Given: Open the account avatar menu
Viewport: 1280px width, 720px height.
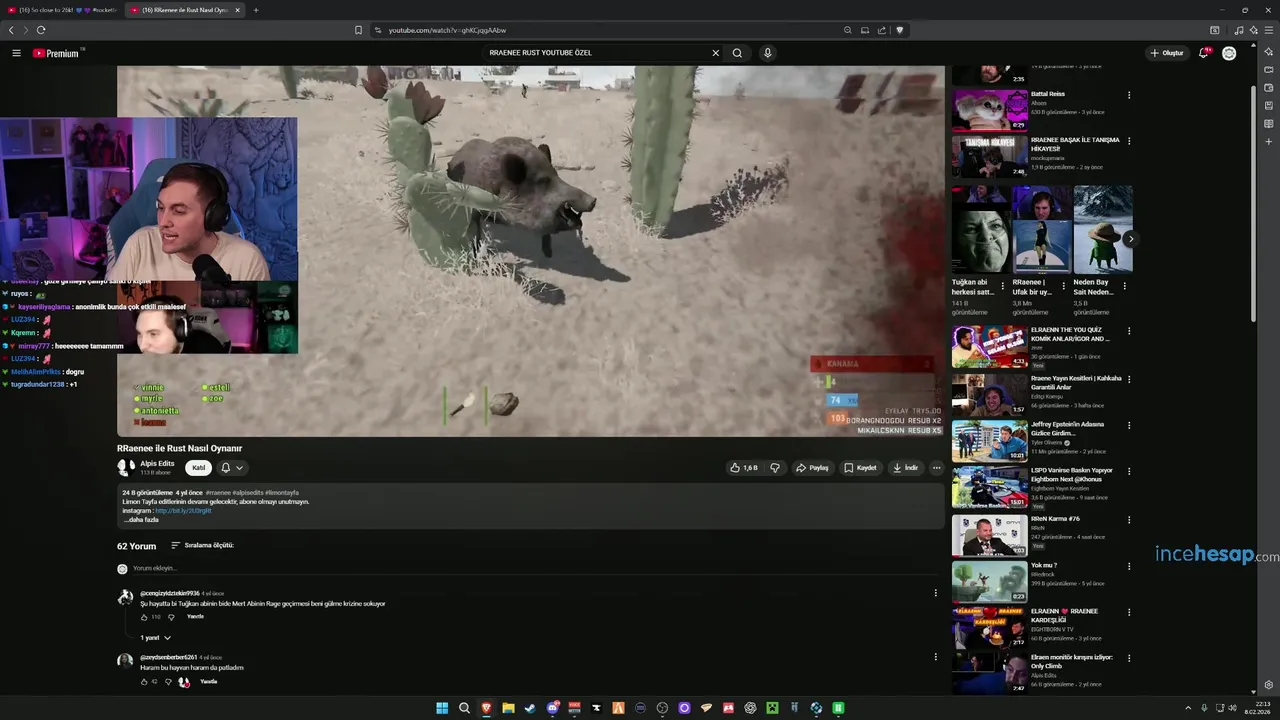Looking at the screenshot, I should click(1229, 53).
